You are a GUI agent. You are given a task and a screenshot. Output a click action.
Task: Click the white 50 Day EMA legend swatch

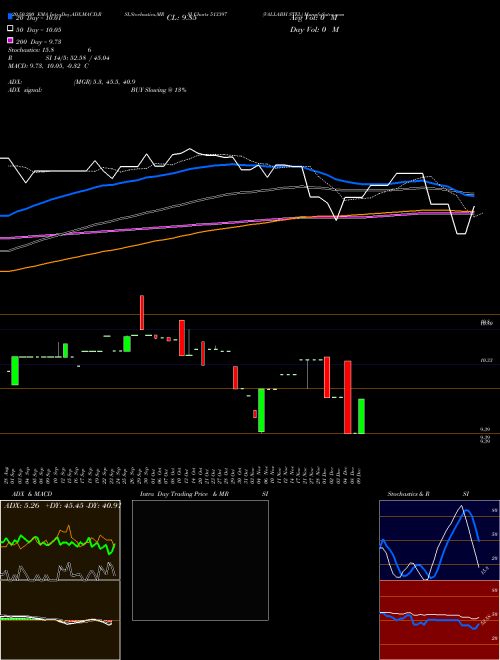pyautogui.click(x=10, y=29)
